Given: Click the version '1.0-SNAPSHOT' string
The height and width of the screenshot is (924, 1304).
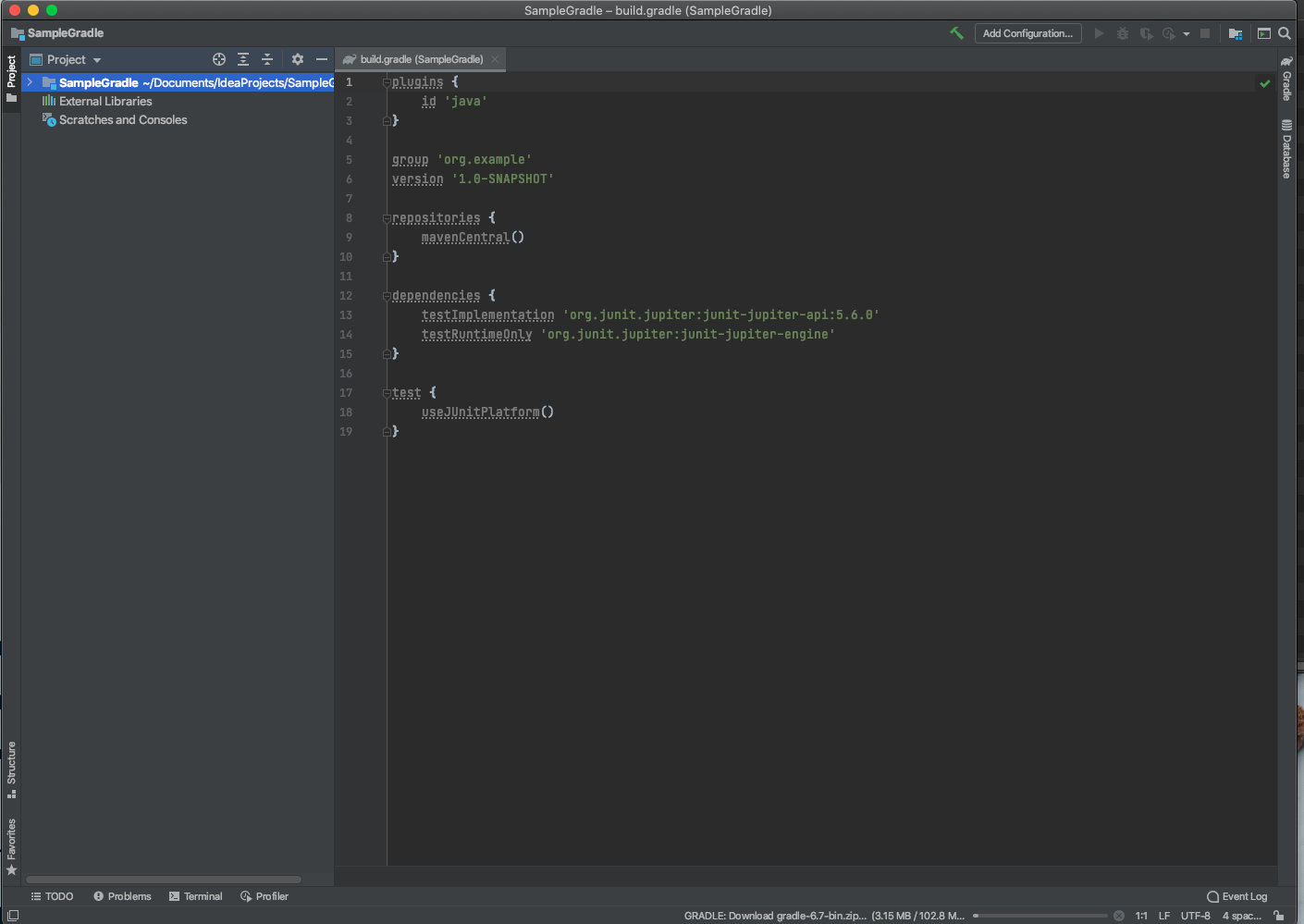Looking at the screenshot, I should pos(502,179).
